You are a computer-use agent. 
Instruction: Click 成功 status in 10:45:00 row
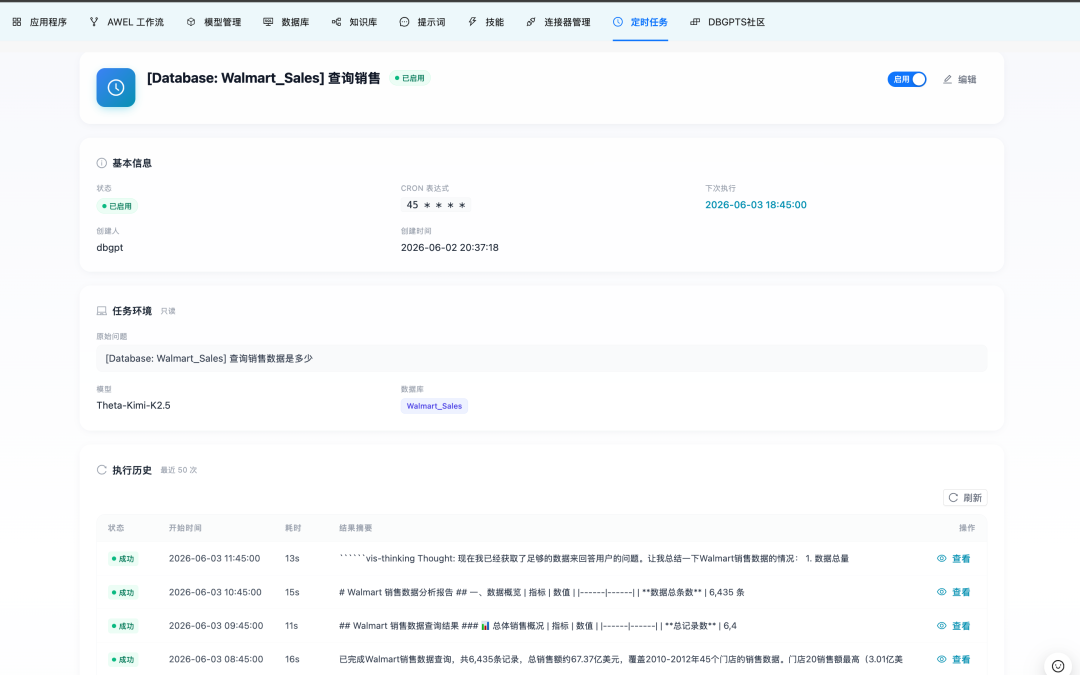123,592
